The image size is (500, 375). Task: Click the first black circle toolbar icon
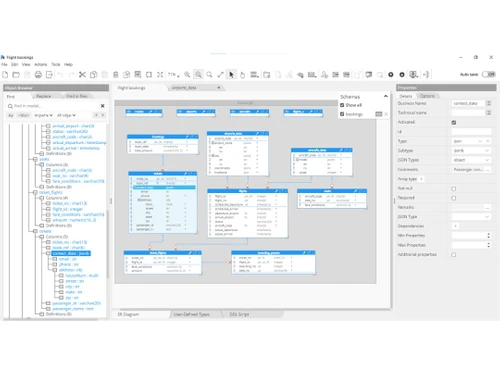coord(391,75)
